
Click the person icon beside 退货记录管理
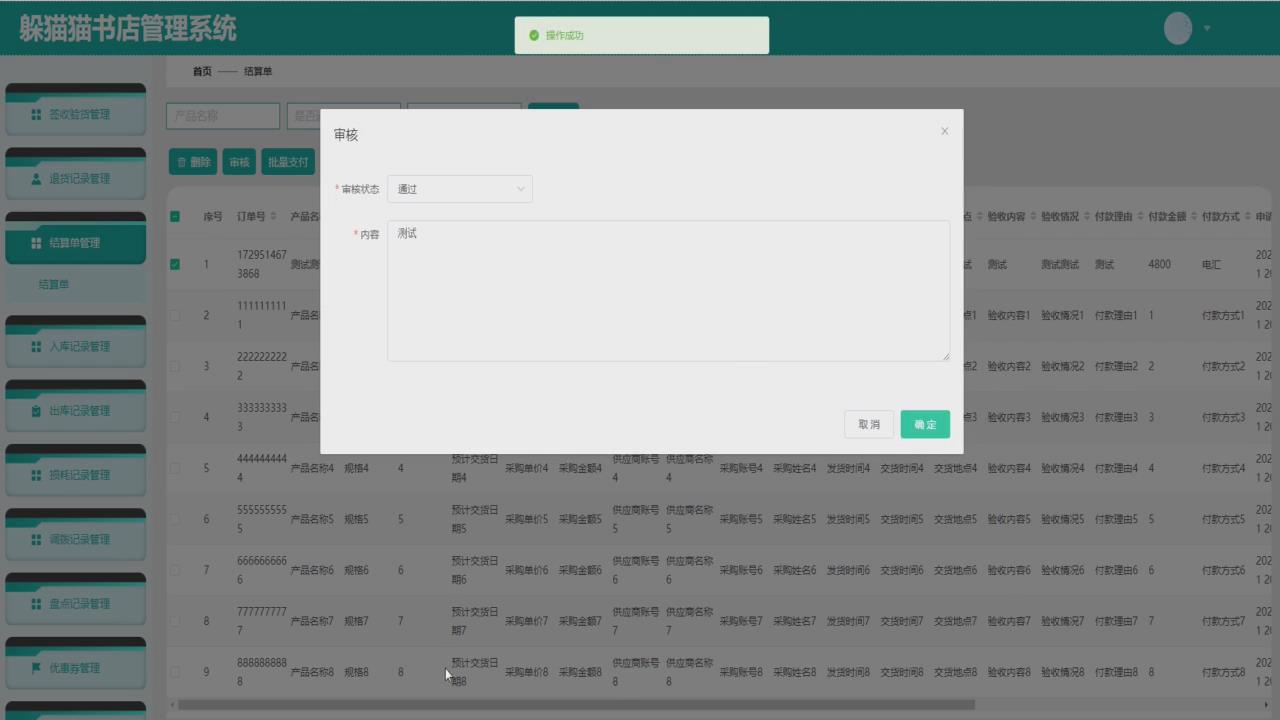[36, 179]
